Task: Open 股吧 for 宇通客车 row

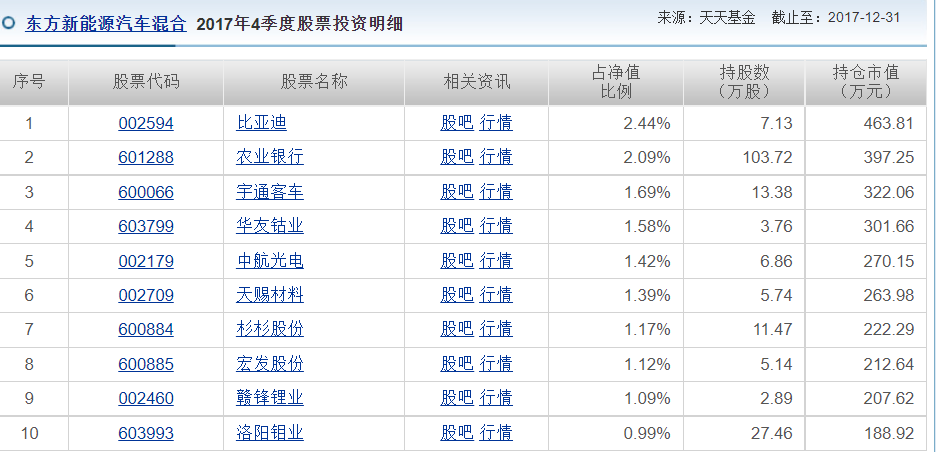Action: (x=457, y=192)
